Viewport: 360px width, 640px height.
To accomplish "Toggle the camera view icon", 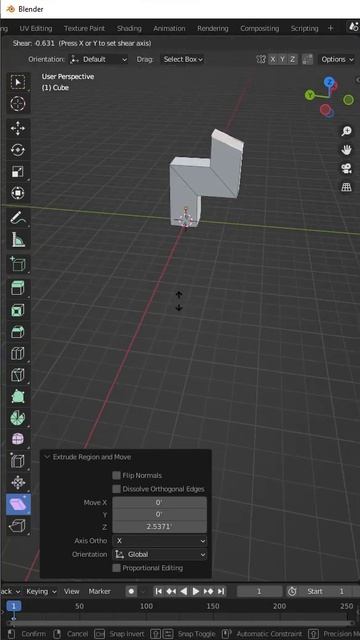I will (346, 169).
